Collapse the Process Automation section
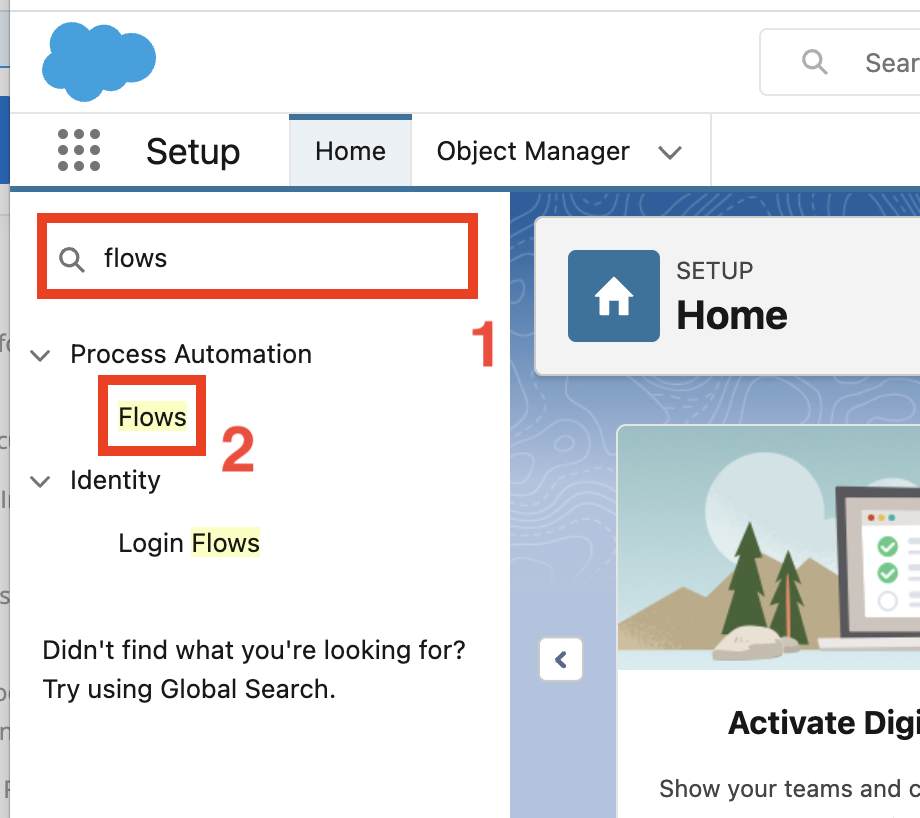Viewport: 920px width, 818px height. (40, 355)
